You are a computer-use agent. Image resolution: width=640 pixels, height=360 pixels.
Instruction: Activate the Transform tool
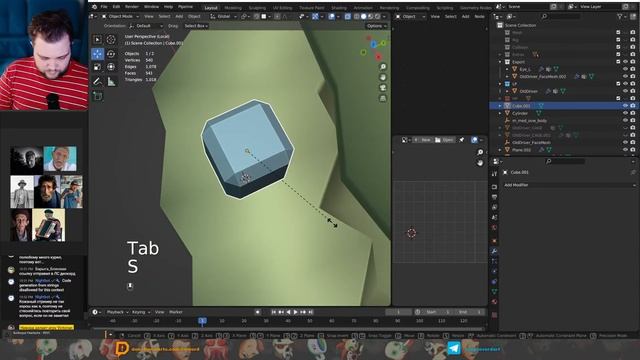point(111,67)
